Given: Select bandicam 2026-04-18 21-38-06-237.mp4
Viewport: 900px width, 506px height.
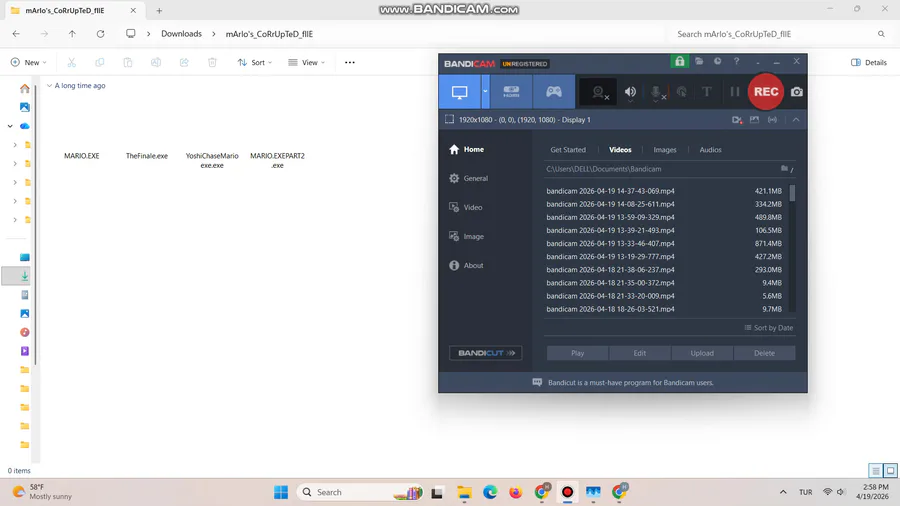Looking at the screenshot, I should coord(664,270).
